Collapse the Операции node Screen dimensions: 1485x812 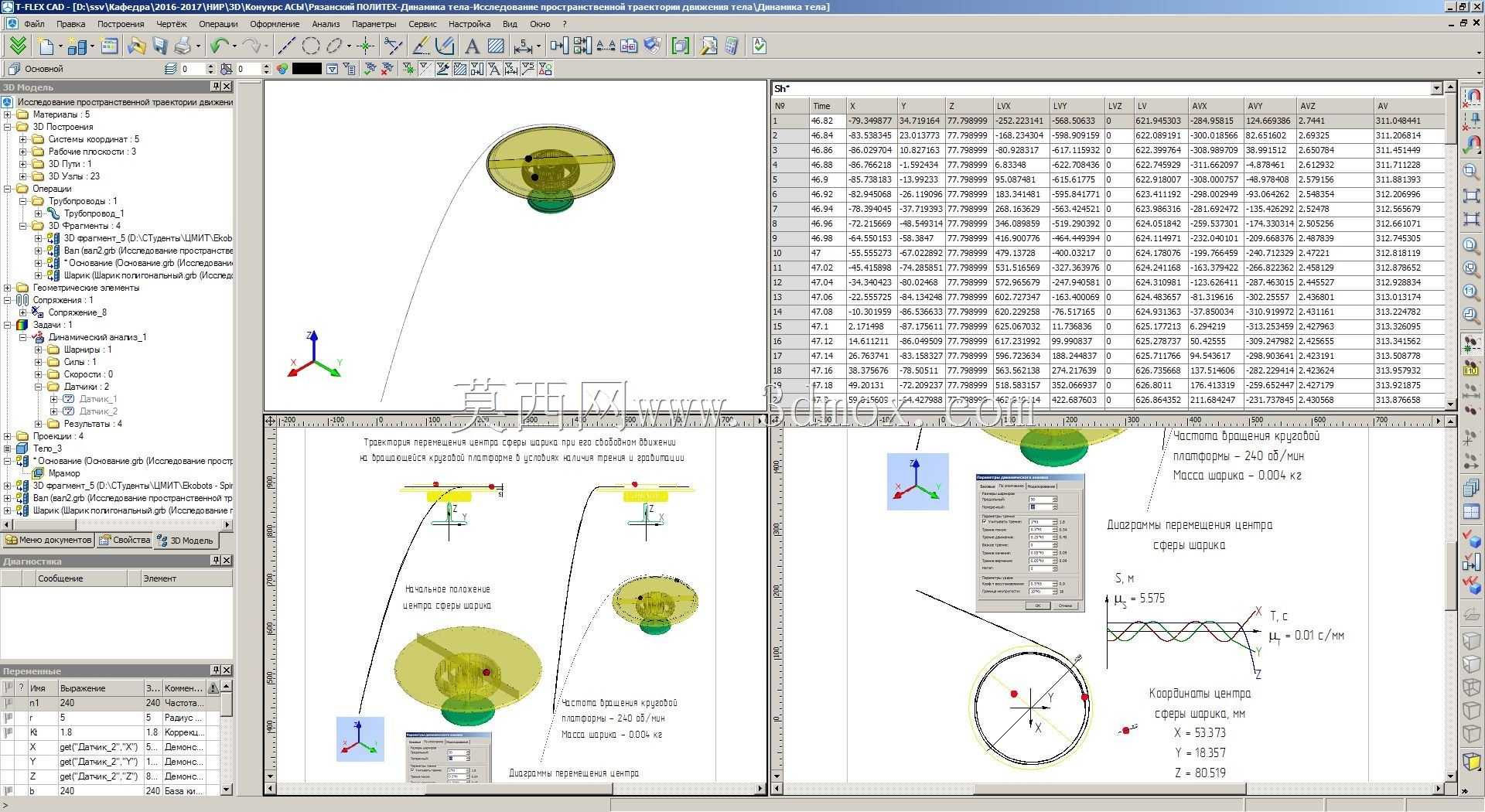coord(8,189)
